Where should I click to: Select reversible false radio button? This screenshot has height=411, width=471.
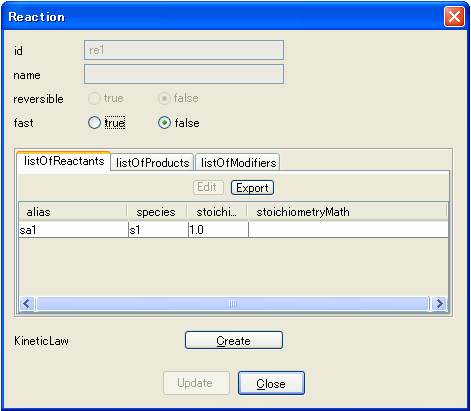164,98
